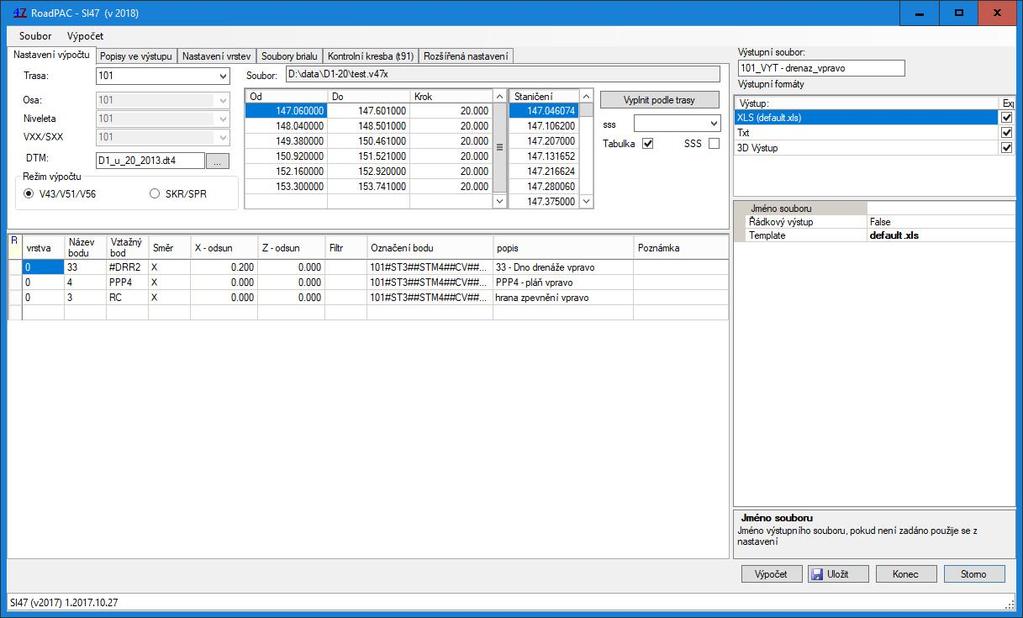Image resolution: width=1023 pixels, height=618 pixels.
Task: Toggle the 3D Výstup export checkbox
Action: (1007, 147)
